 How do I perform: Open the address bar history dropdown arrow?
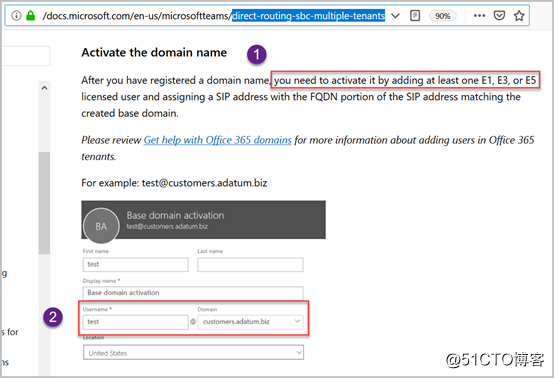395,16
